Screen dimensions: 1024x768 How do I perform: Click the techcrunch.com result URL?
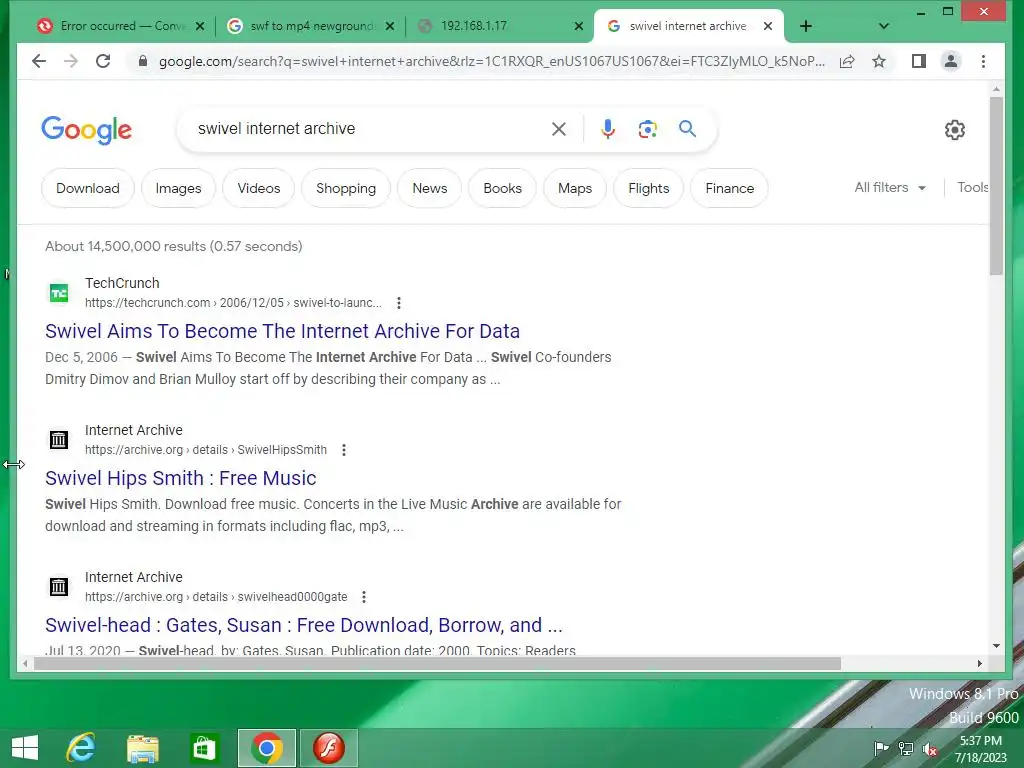point(233,303)
